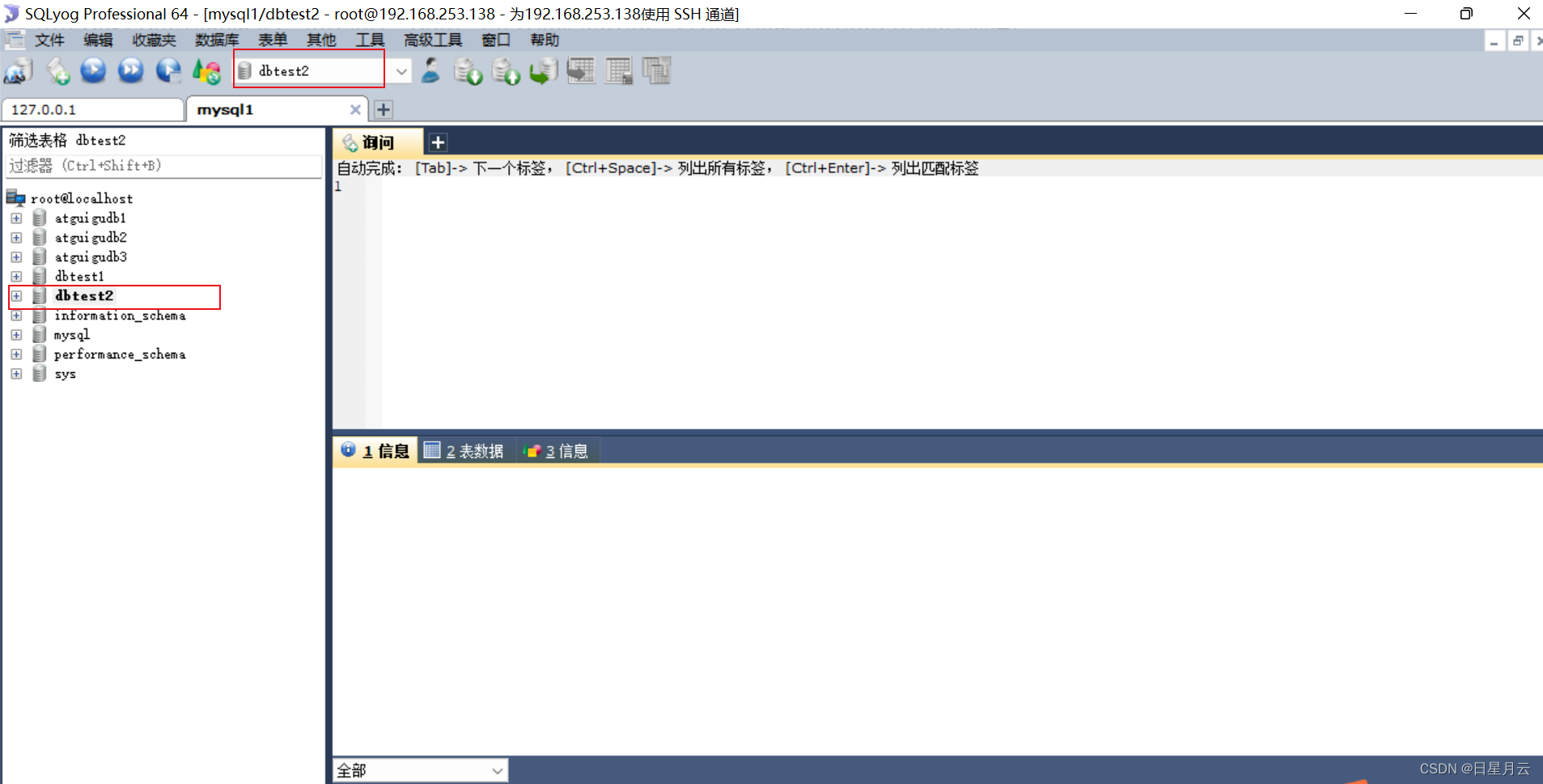Expand the atguigudb1 database node

point(16,218)
